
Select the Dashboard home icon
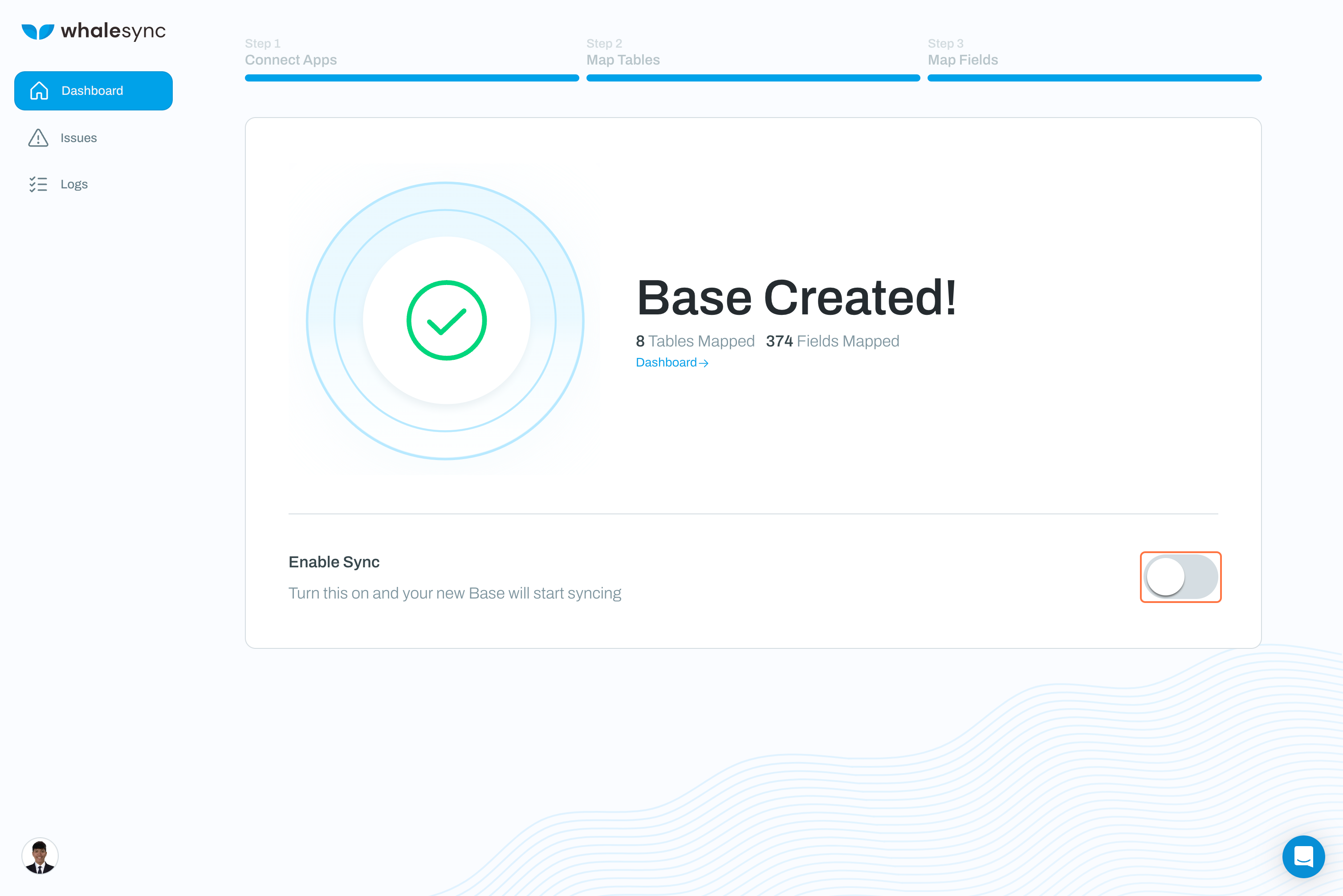pos(39,90)
